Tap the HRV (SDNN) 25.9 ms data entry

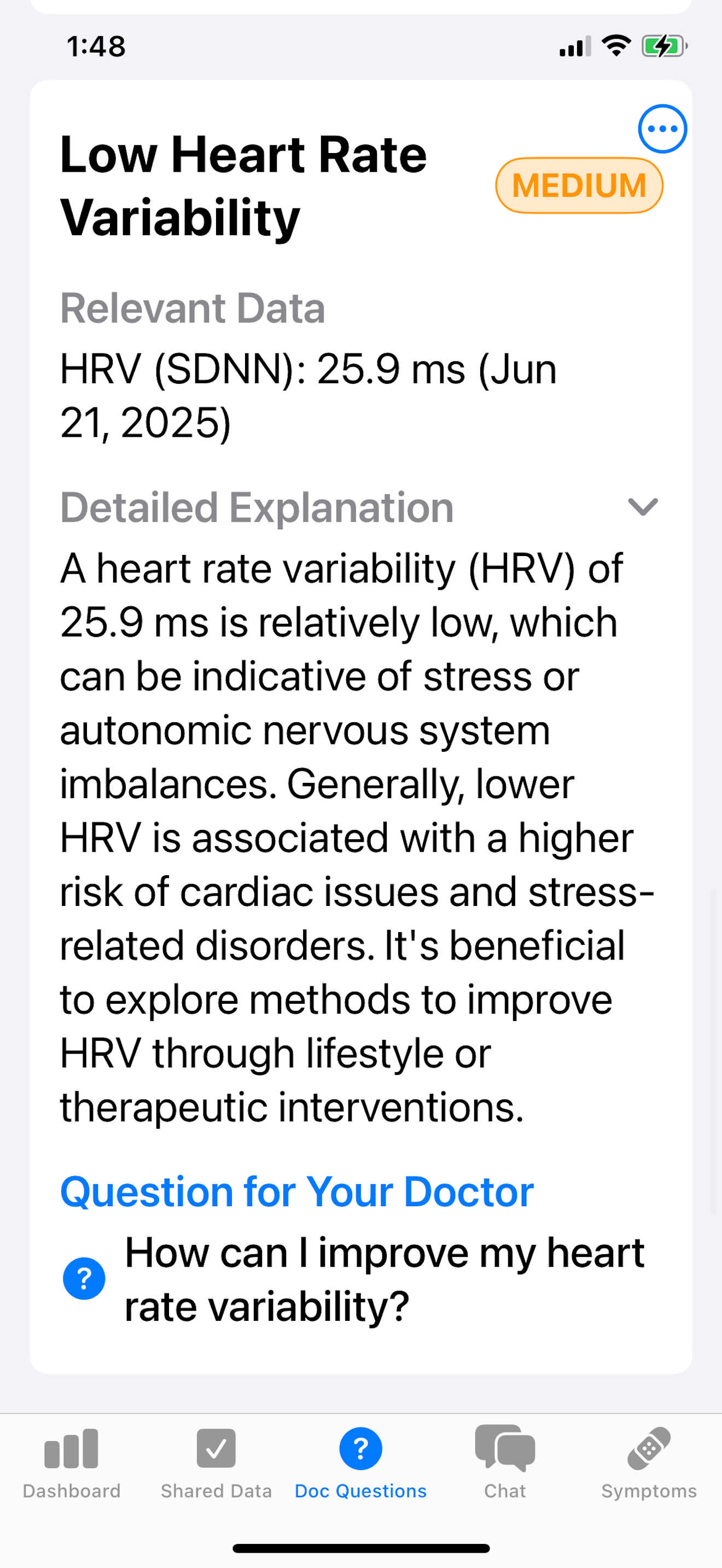[308, 396]
